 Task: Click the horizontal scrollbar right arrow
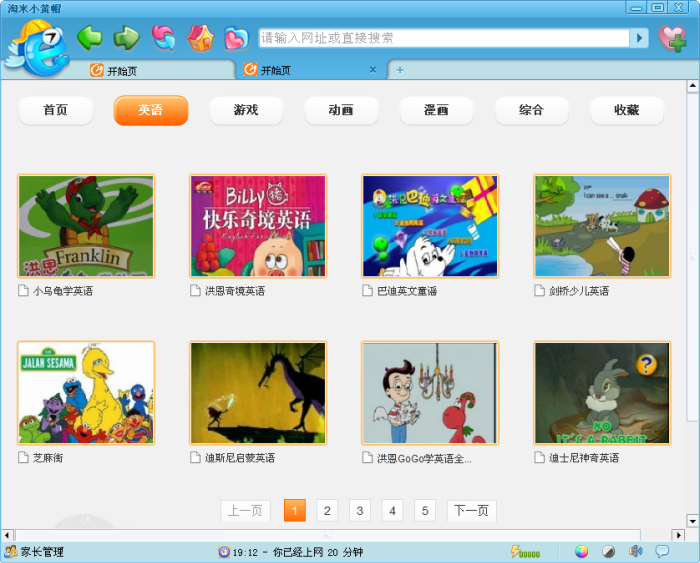(x=679, y=535)
